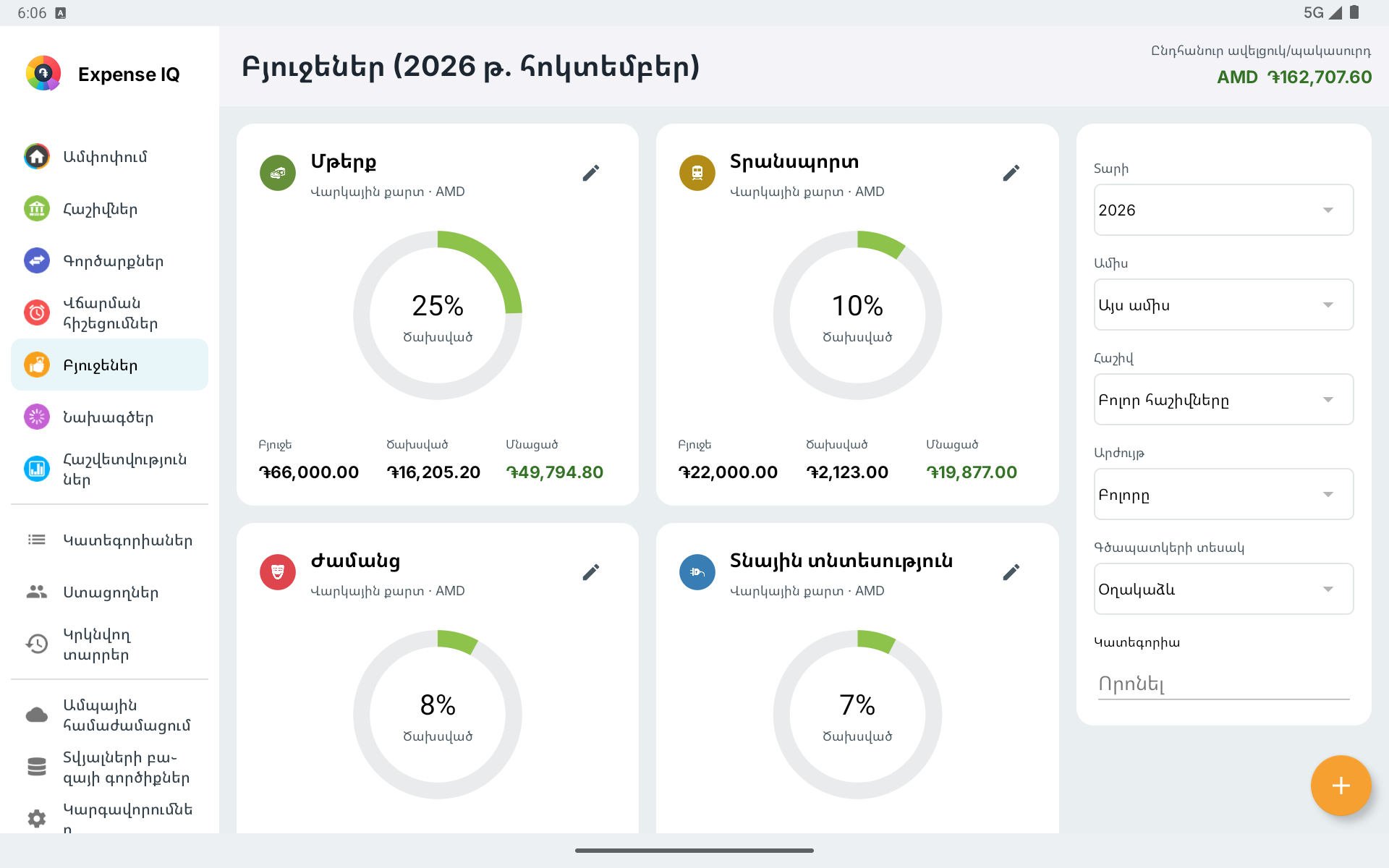This screenshot has height=868, width=1389.
Task: Expand the Արժույթ currency dropdown
Action: [x=1223, y=494]
